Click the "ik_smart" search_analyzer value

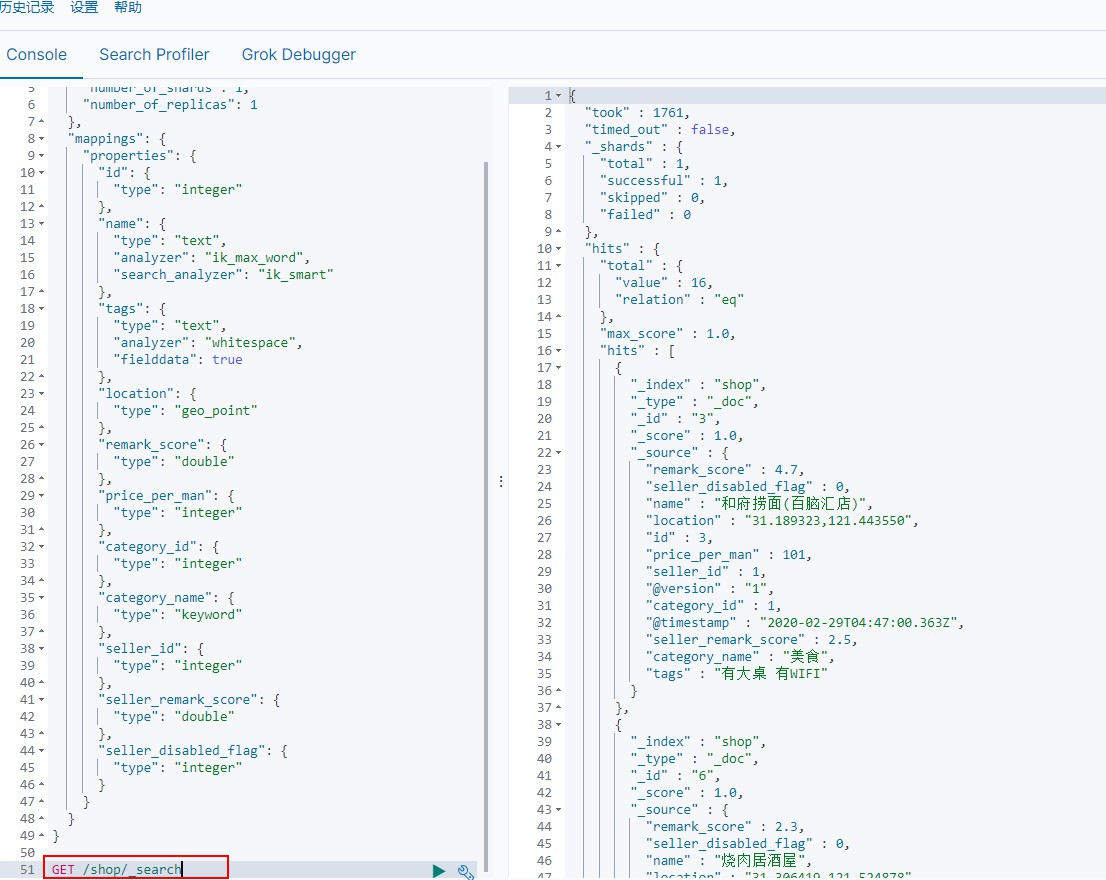295,275
